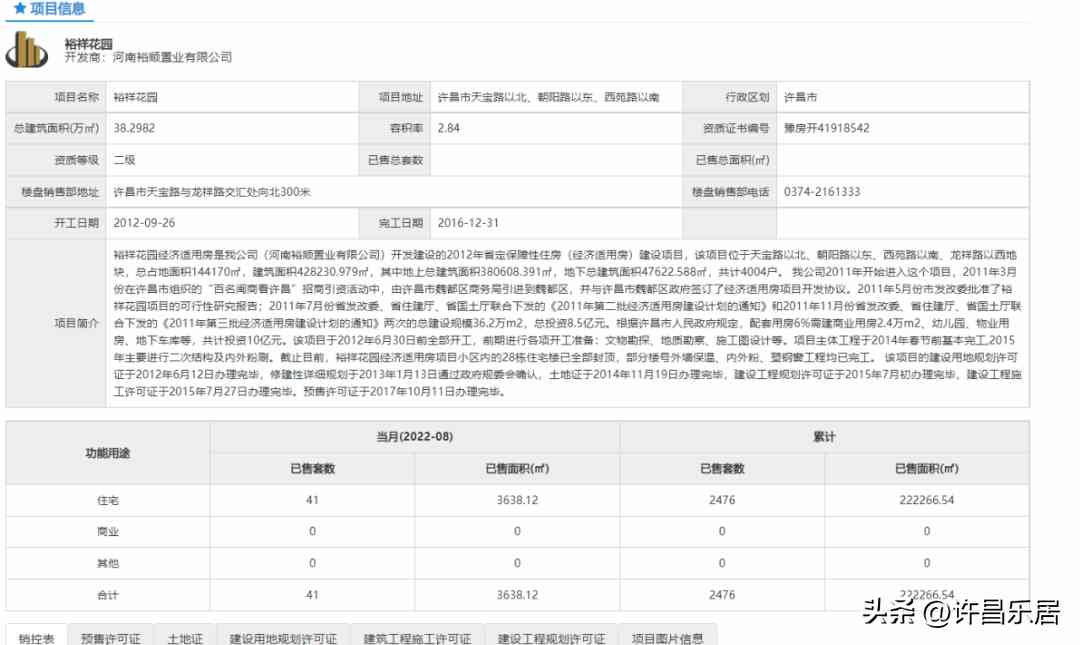This screenshot has width=1080, height=645.
Task: Click the 裕祥花园 title next to the logo
Action: pos(87,43)
